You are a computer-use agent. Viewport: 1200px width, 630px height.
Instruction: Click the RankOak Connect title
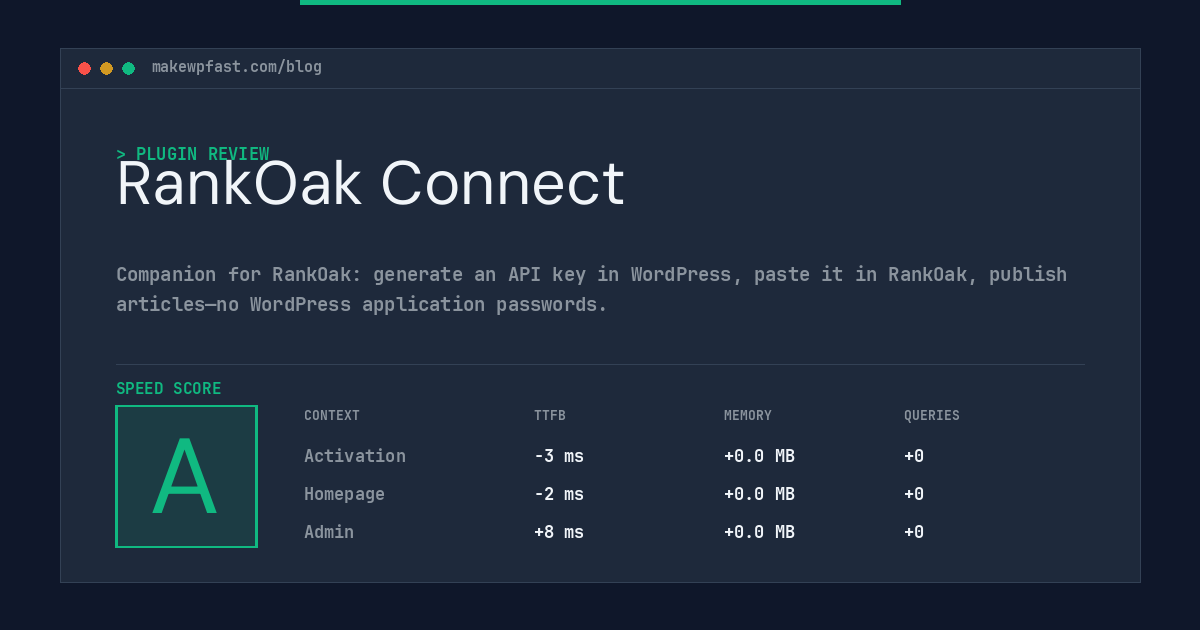coord(370,184)
